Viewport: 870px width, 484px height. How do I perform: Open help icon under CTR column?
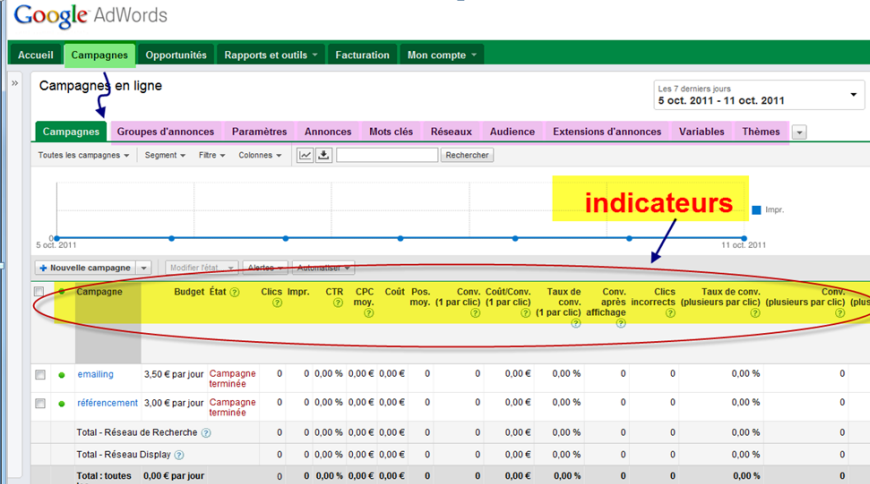coord(338,302)
